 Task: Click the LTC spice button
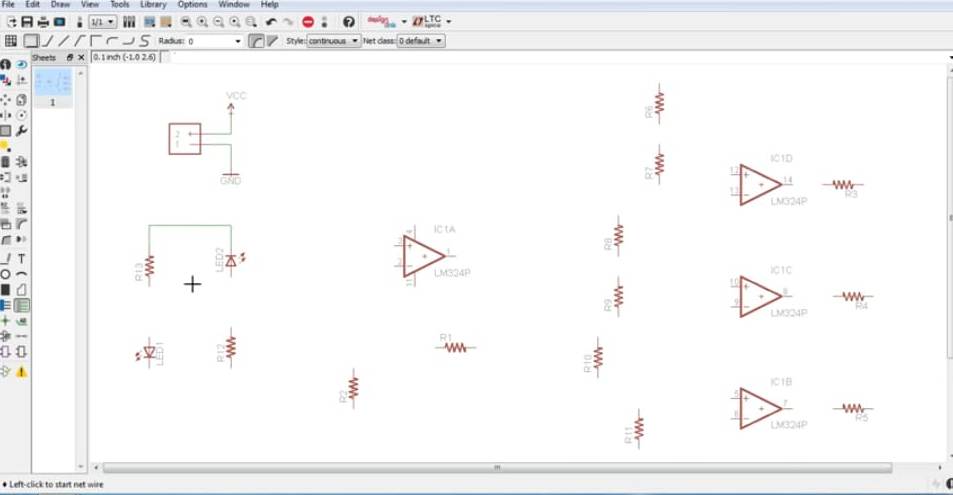coord(427,22)
